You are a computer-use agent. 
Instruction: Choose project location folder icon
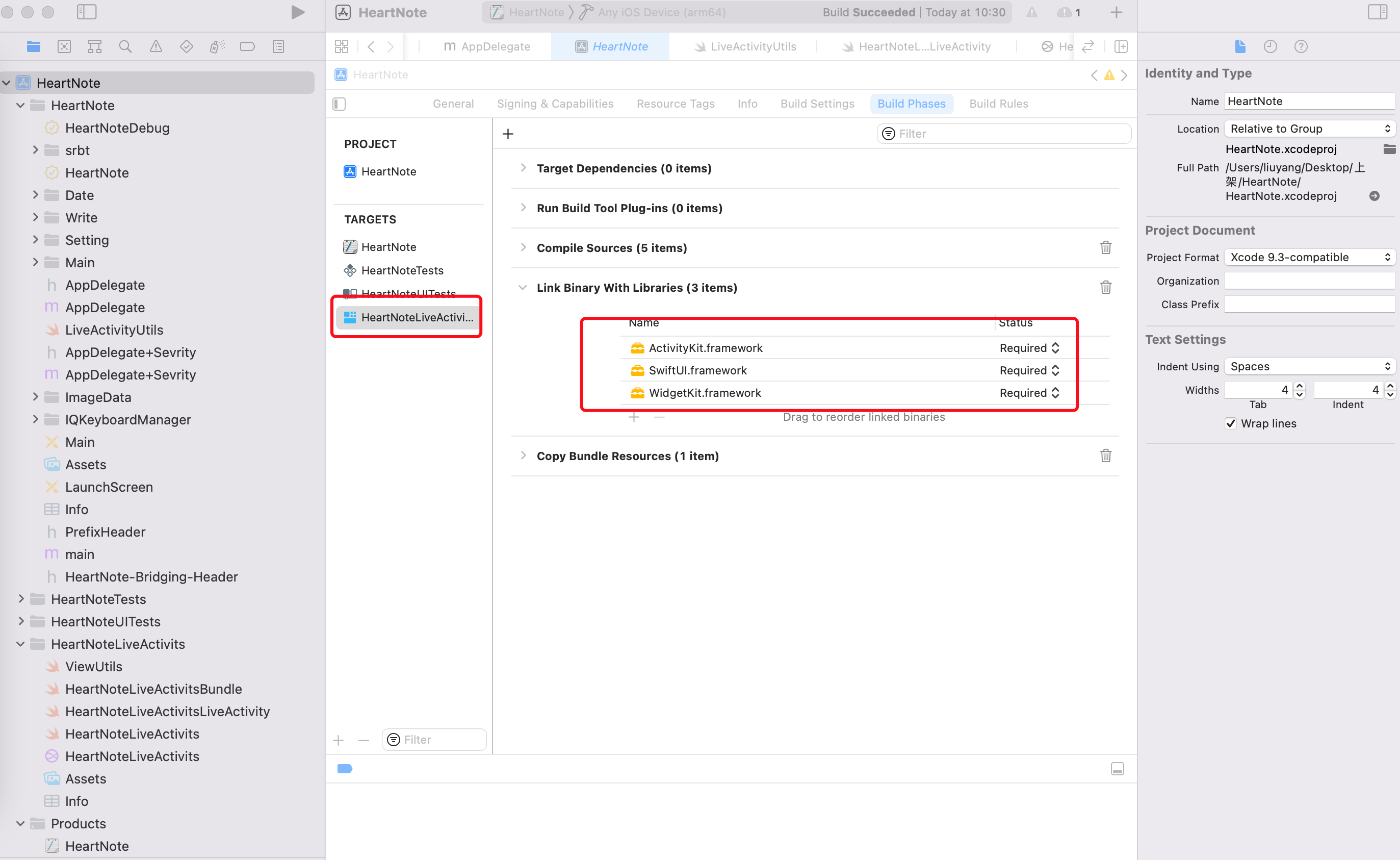[1389, 149]
